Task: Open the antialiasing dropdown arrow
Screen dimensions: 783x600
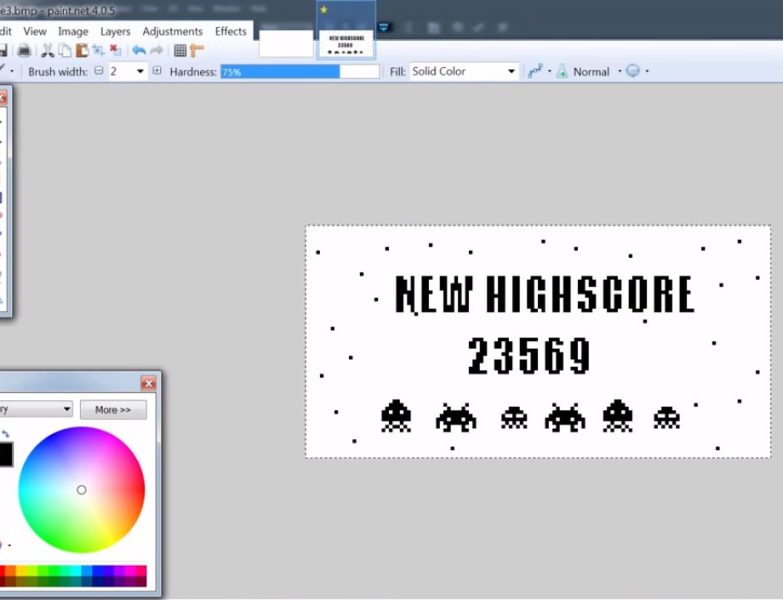Action: click(x=550, y=71)
